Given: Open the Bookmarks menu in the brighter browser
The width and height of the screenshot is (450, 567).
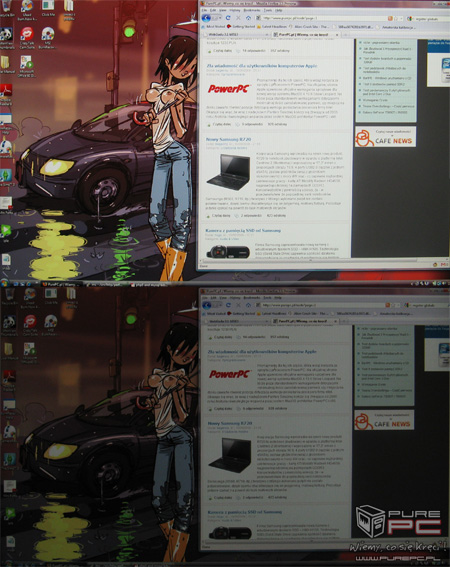Looking at the screenshot, I should 249,10.
